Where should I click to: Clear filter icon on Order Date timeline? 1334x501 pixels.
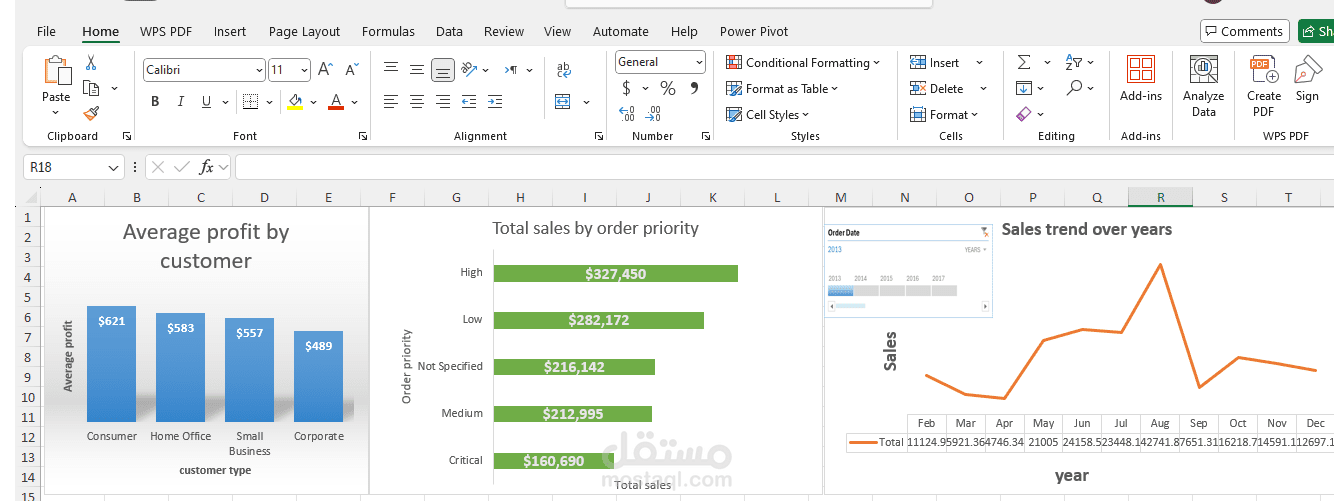click(x=984, y=232)
